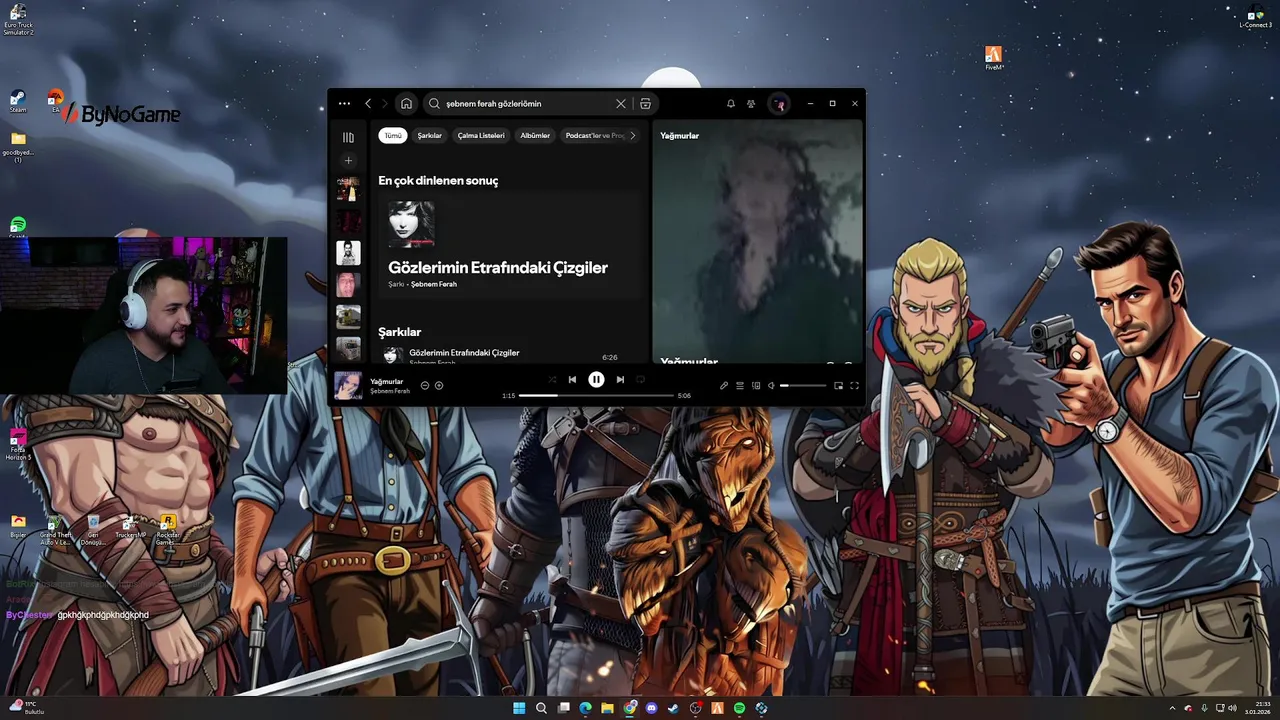Open the now-playing album cover in player bar

click(348, 385)
